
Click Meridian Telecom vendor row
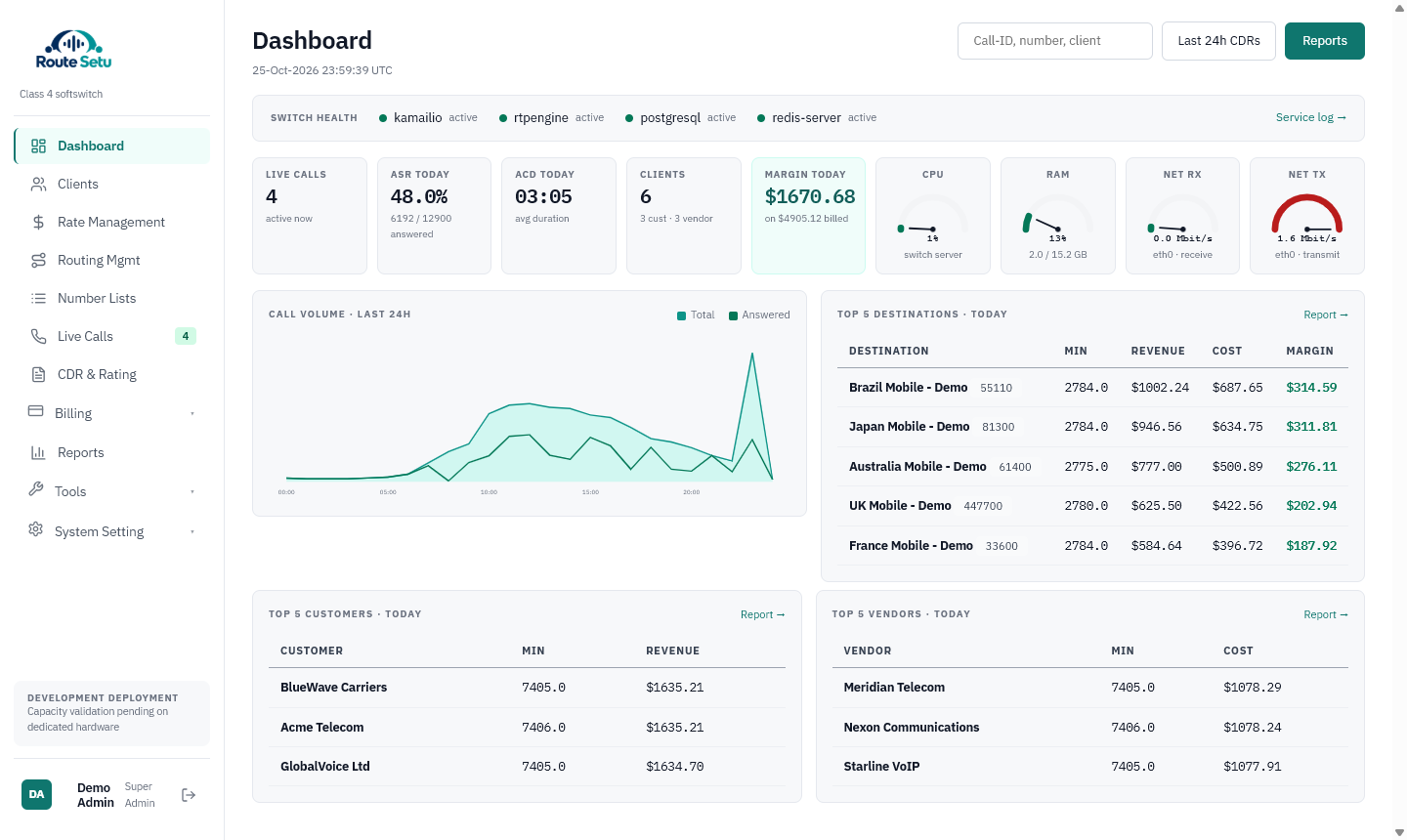point(1090,688)
